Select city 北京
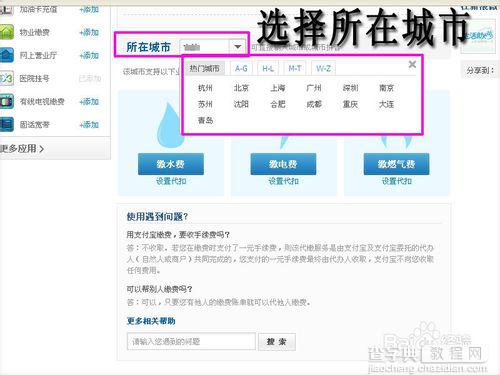The image size is (500, 375). pyautogui.click(x=241, y=88)
